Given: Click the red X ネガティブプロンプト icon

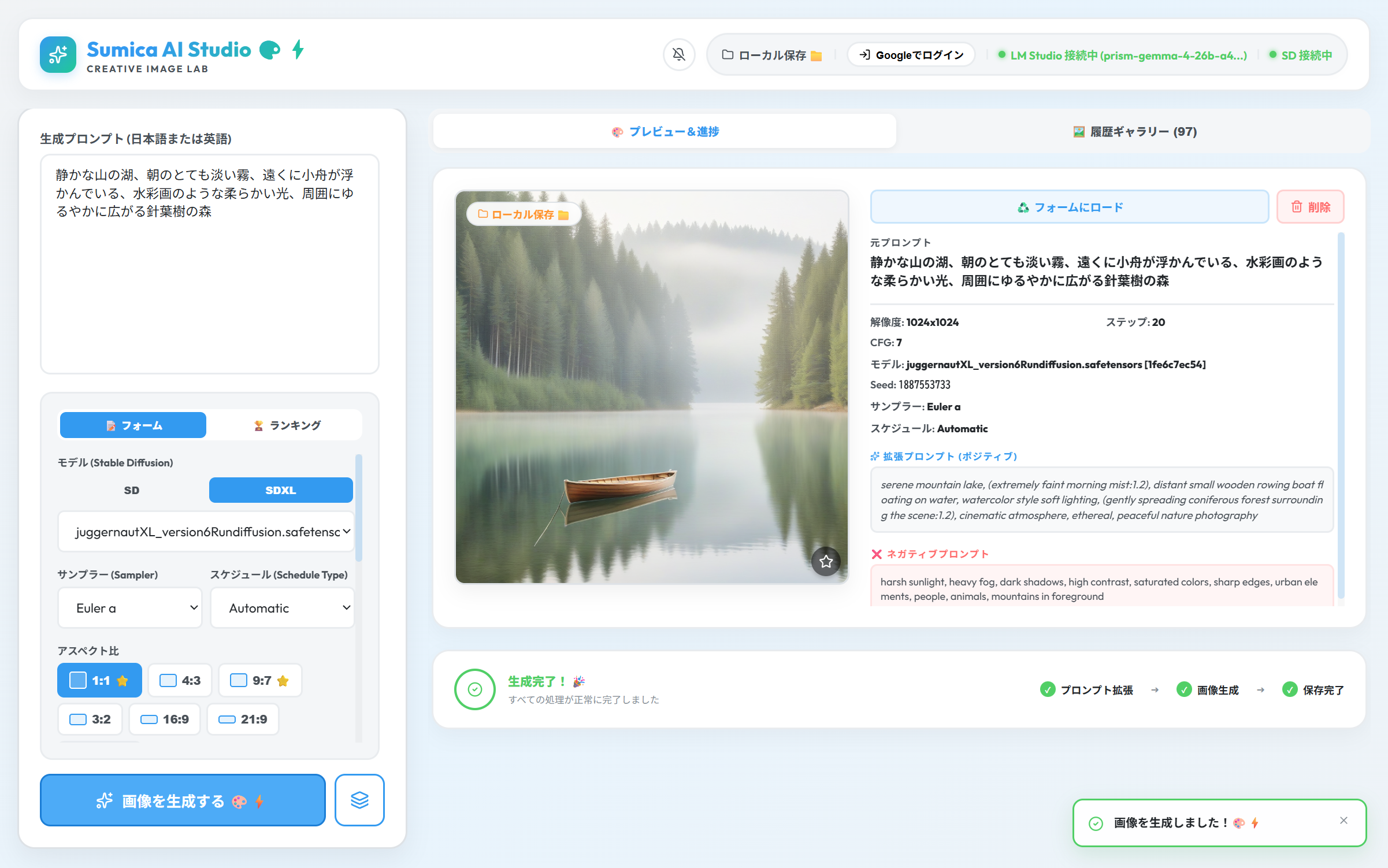Looking at the screenshot, I should (877, 554).
